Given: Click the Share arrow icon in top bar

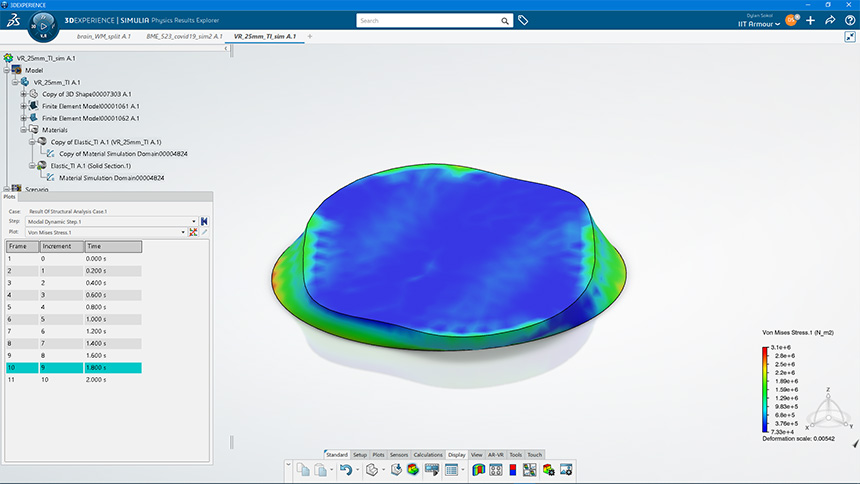Looking at the screenshot, I should coord(830,20).
